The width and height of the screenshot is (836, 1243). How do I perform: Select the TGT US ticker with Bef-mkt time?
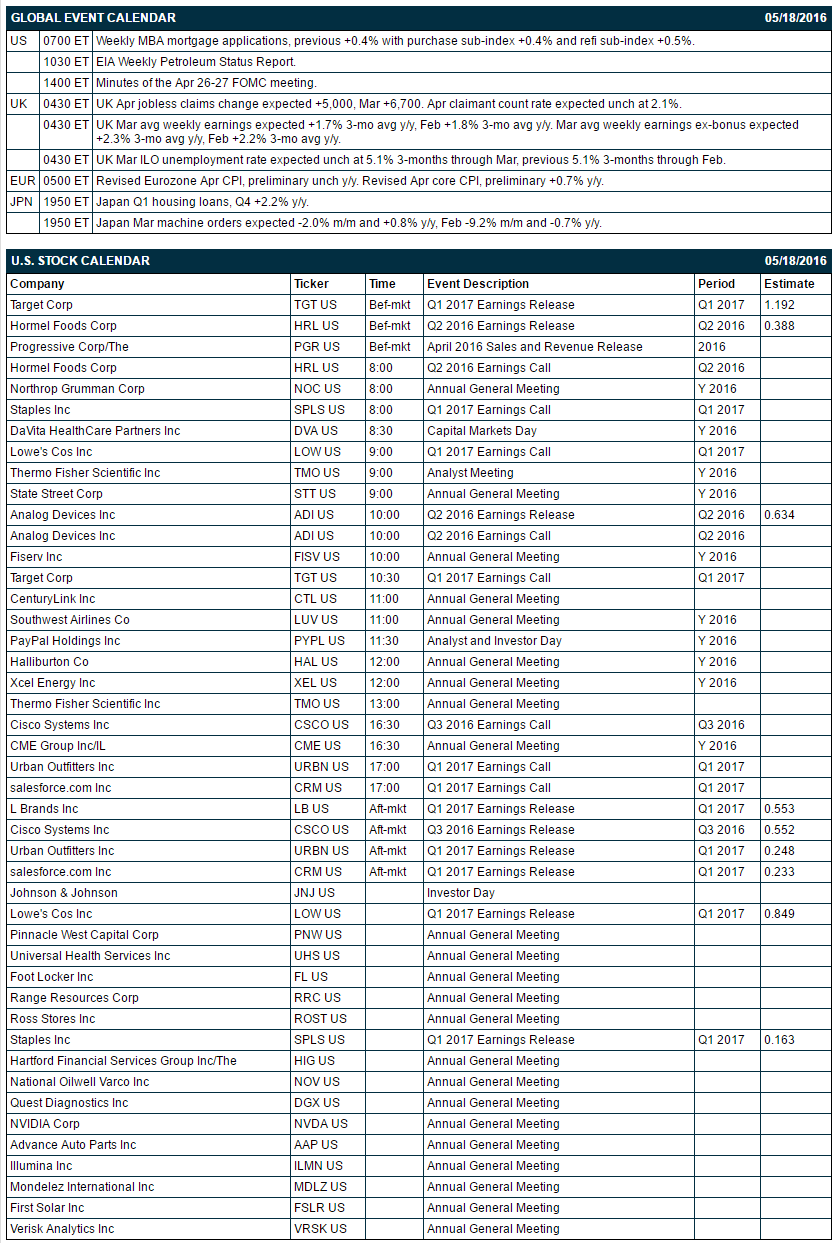pos(315,305)
